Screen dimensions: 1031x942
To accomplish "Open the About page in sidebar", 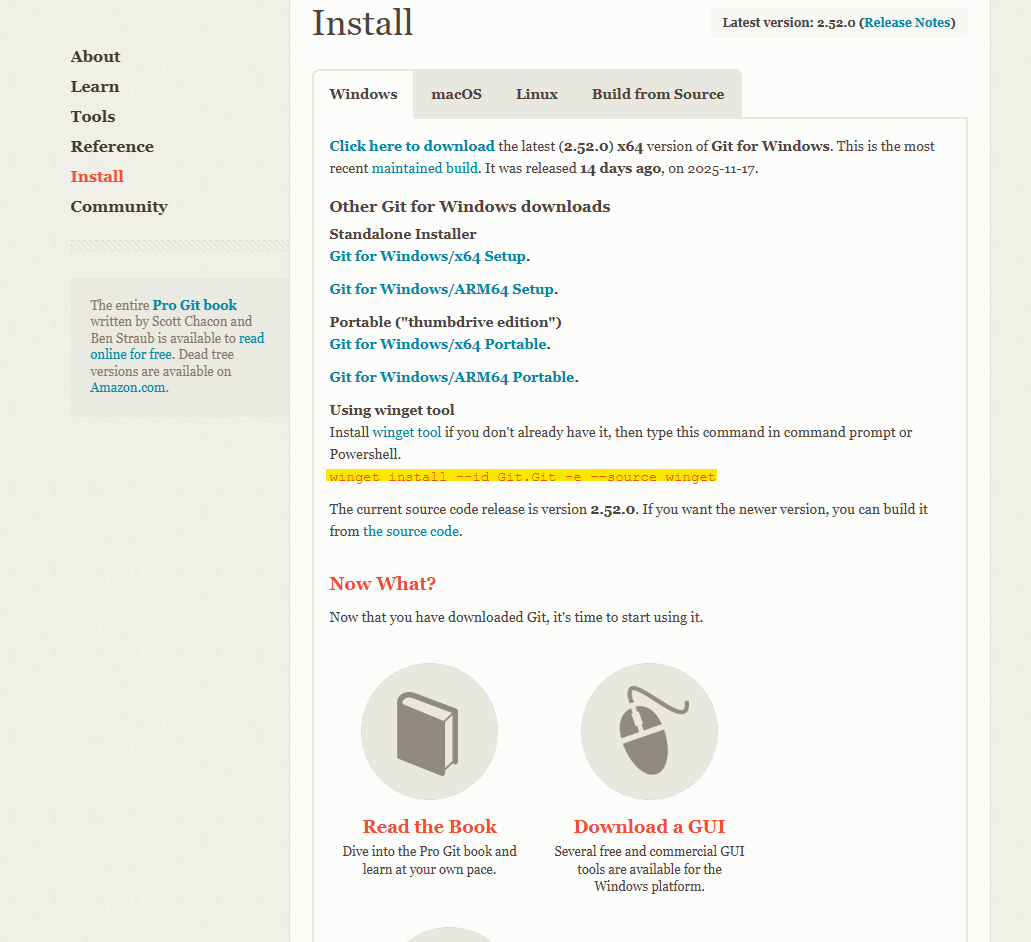I will point(95,57).
